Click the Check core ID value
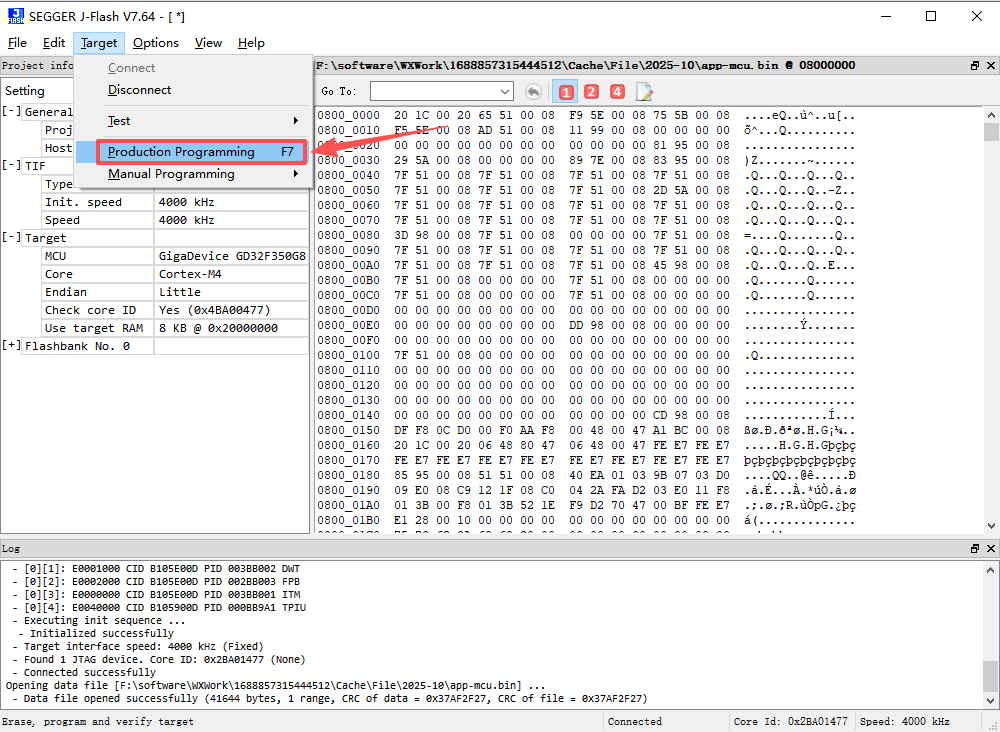 tap(232, 310)
